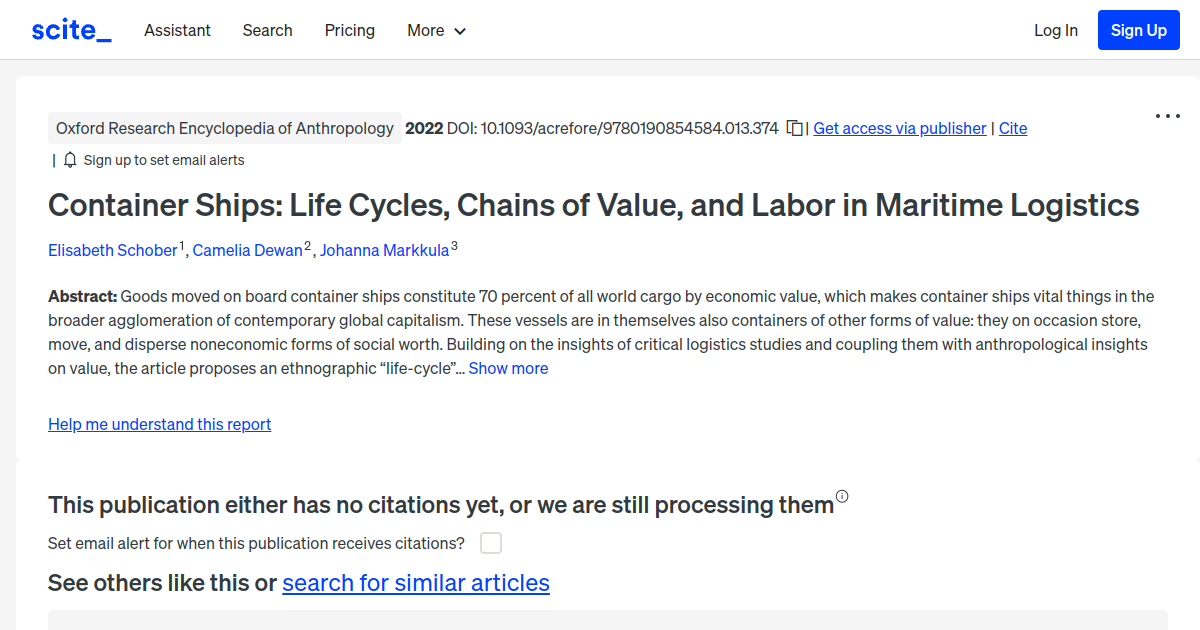
Task: Open the Assistant menu item
Action: click(x=177, y=30)
